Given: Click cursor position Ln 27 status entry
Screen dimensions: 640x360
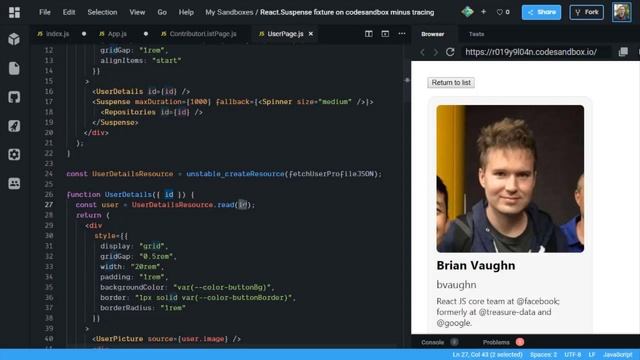Looking at the screenshot, I should coord(487,354).
